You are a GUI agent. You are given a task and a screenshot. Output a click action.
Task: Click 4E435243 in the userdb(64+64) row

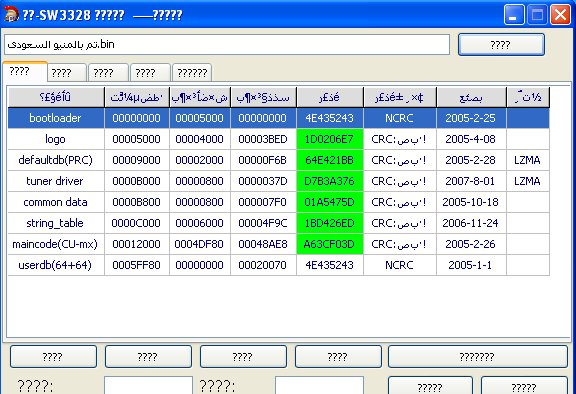330,265
